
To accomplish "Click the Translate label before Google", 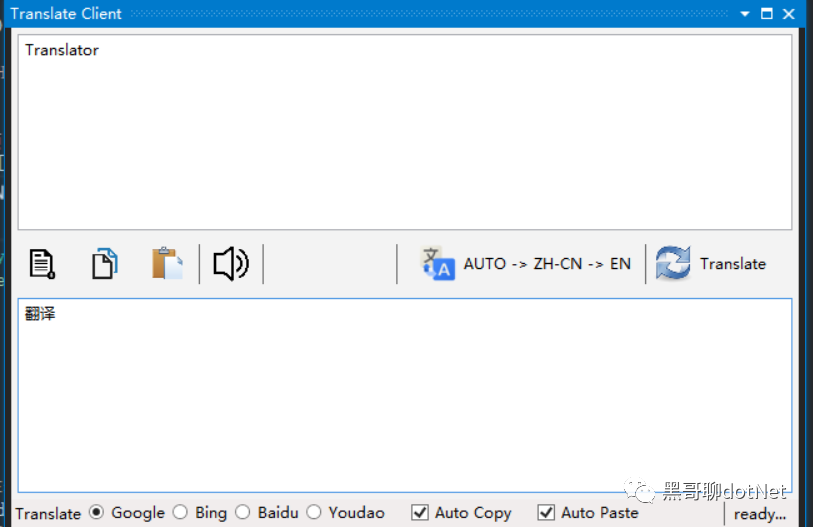I will tap(48, 514).
